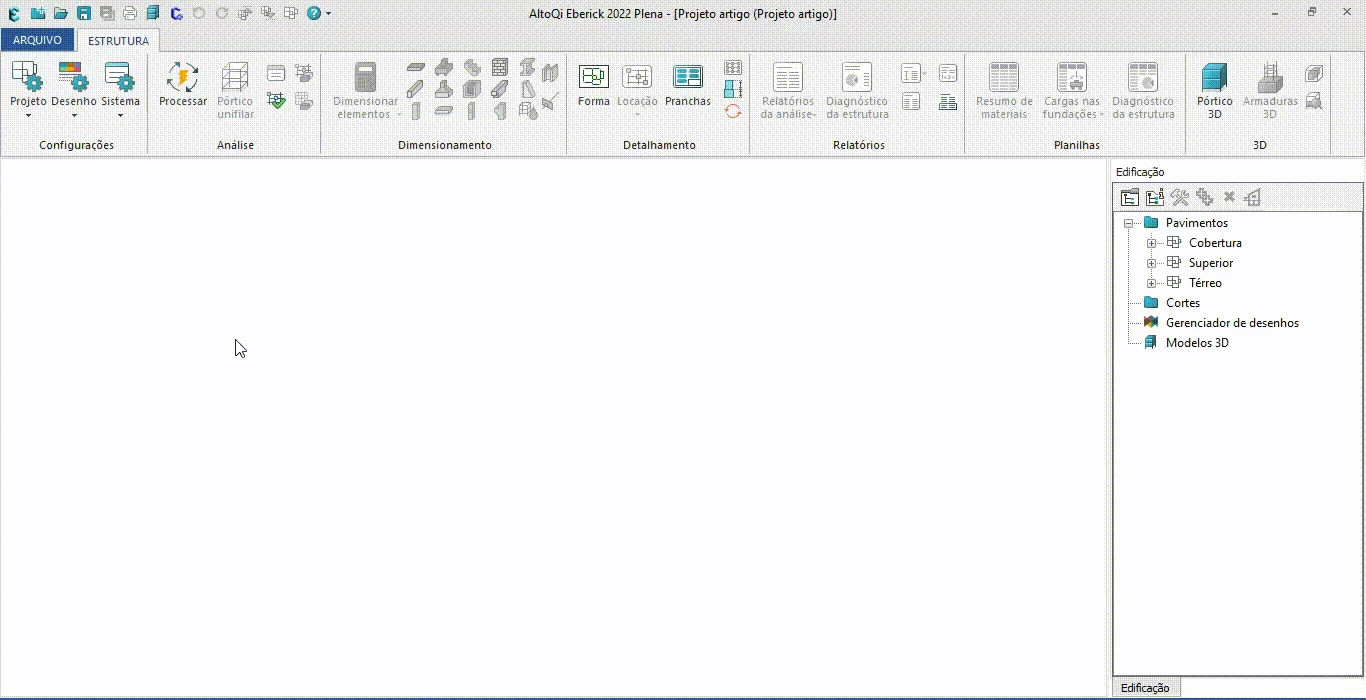
Task: Click the print icon in quick access toolbar
Action: pyautogui.click(x=130, y=14)
